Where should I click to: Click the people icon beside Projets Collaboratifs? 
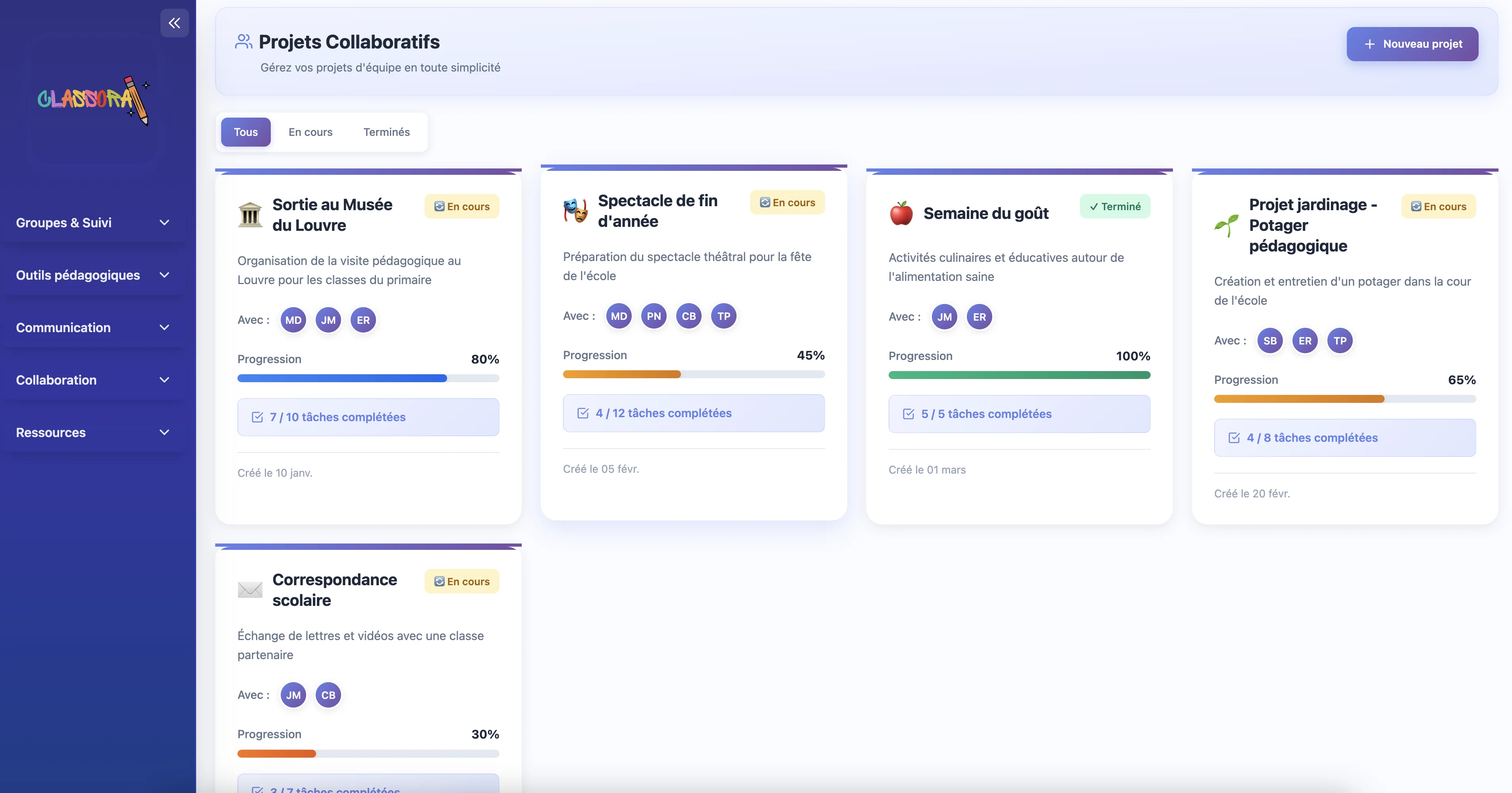click(243, 42)
